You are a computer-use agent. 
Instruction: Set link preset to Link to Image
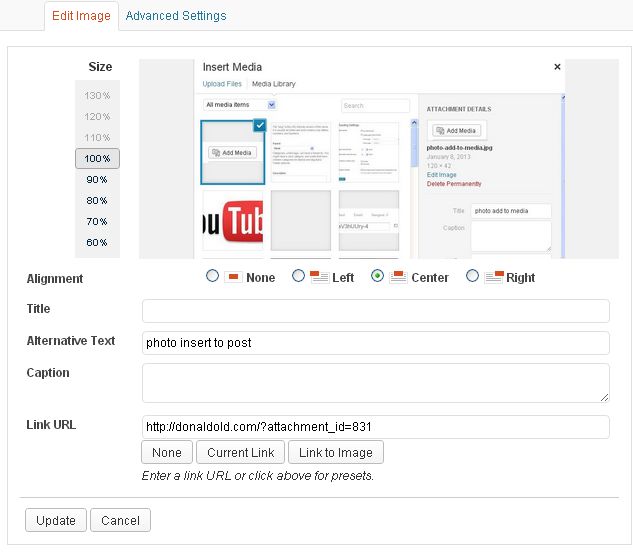pos(336,452)
